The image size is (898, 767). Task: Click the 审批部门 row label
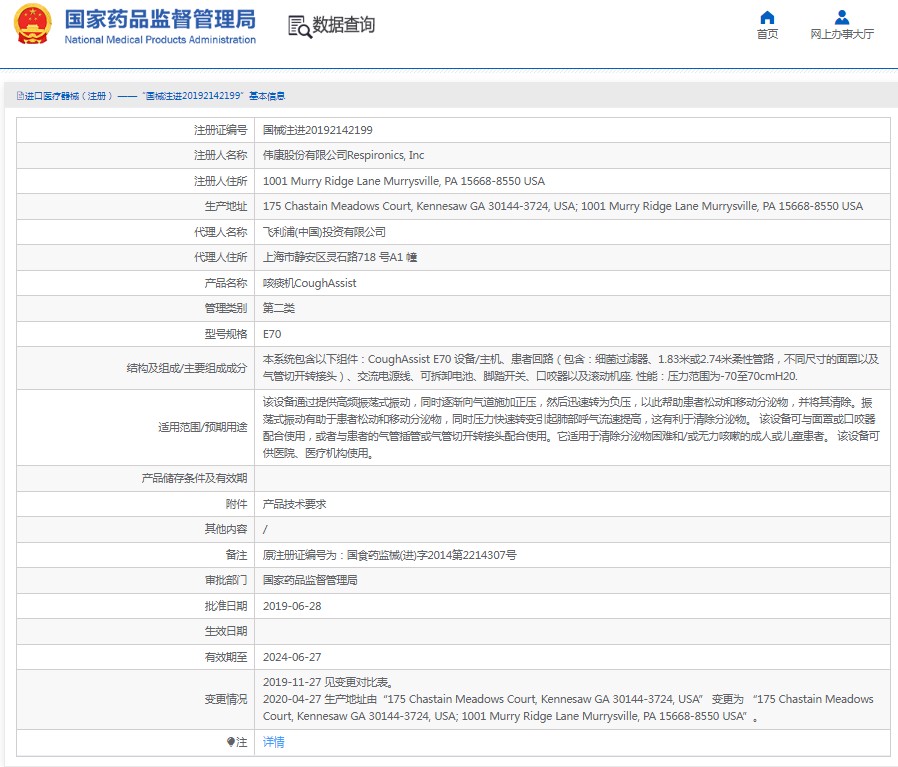[226, 580]
